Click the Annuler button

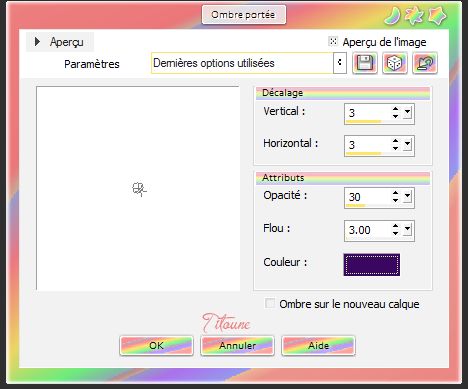pos(237,346)
